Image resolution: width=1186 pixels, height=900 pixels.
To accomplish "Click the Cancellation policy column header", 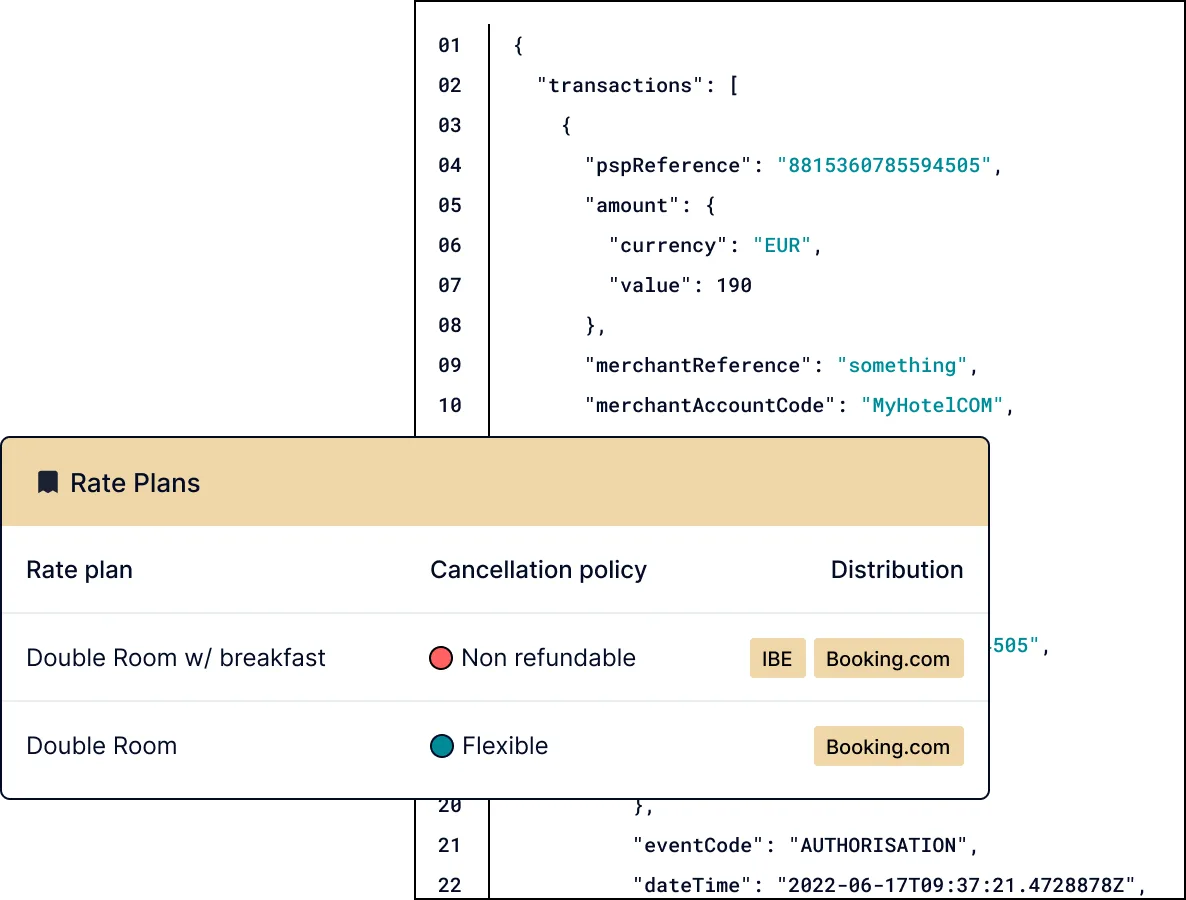I will coord(539,569).
